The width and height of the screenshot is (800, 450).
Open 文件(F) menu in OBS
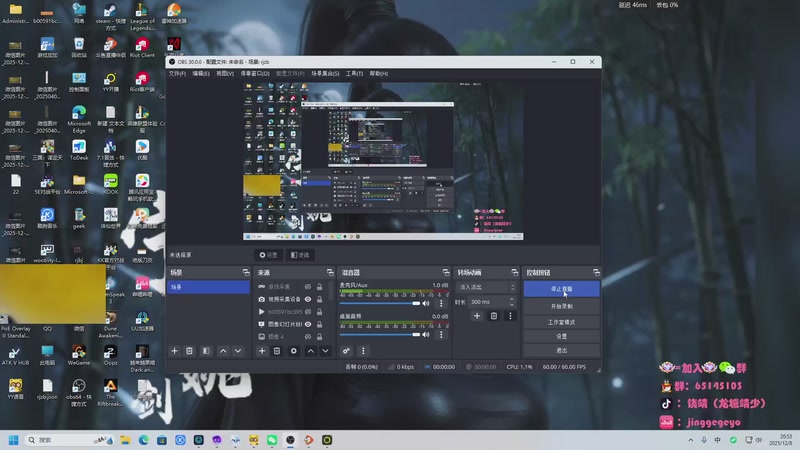tap(177, 73)
